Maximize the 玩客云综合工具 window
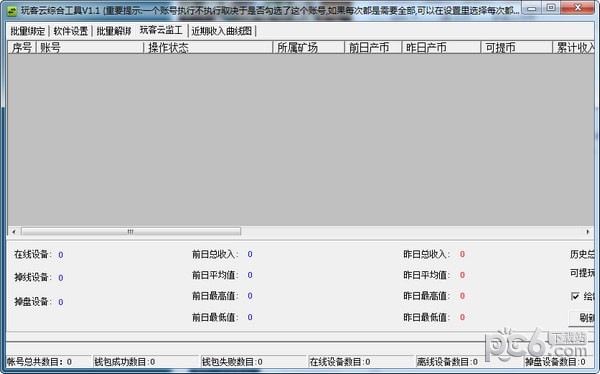Viewport: 600px width, 374px height. point(551,8)
